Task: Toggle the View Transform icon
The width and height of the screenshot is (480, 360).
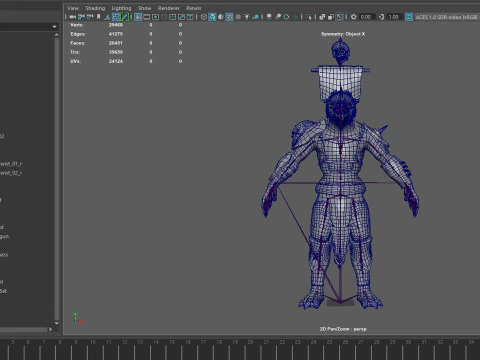Action: pos(409,17)
